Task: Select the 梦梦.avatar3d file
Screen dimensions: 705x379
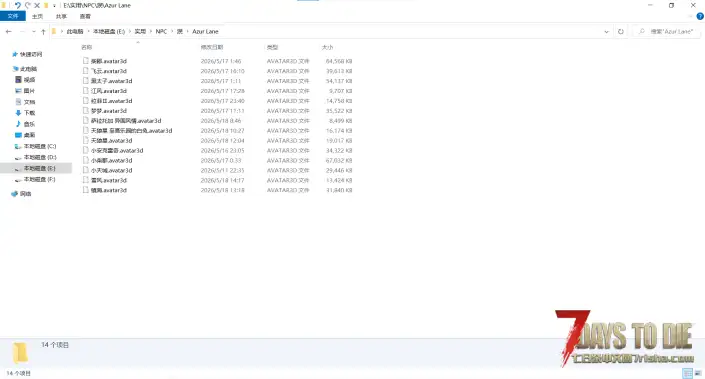Action: (109, 111)
